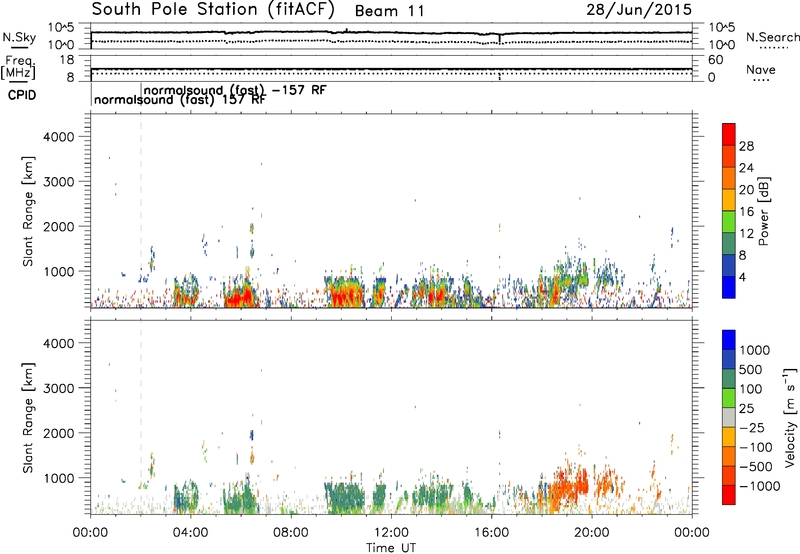Click velocity colorbar value -25
The height and width of the screenshot is (554, 800).
[751, 427]
